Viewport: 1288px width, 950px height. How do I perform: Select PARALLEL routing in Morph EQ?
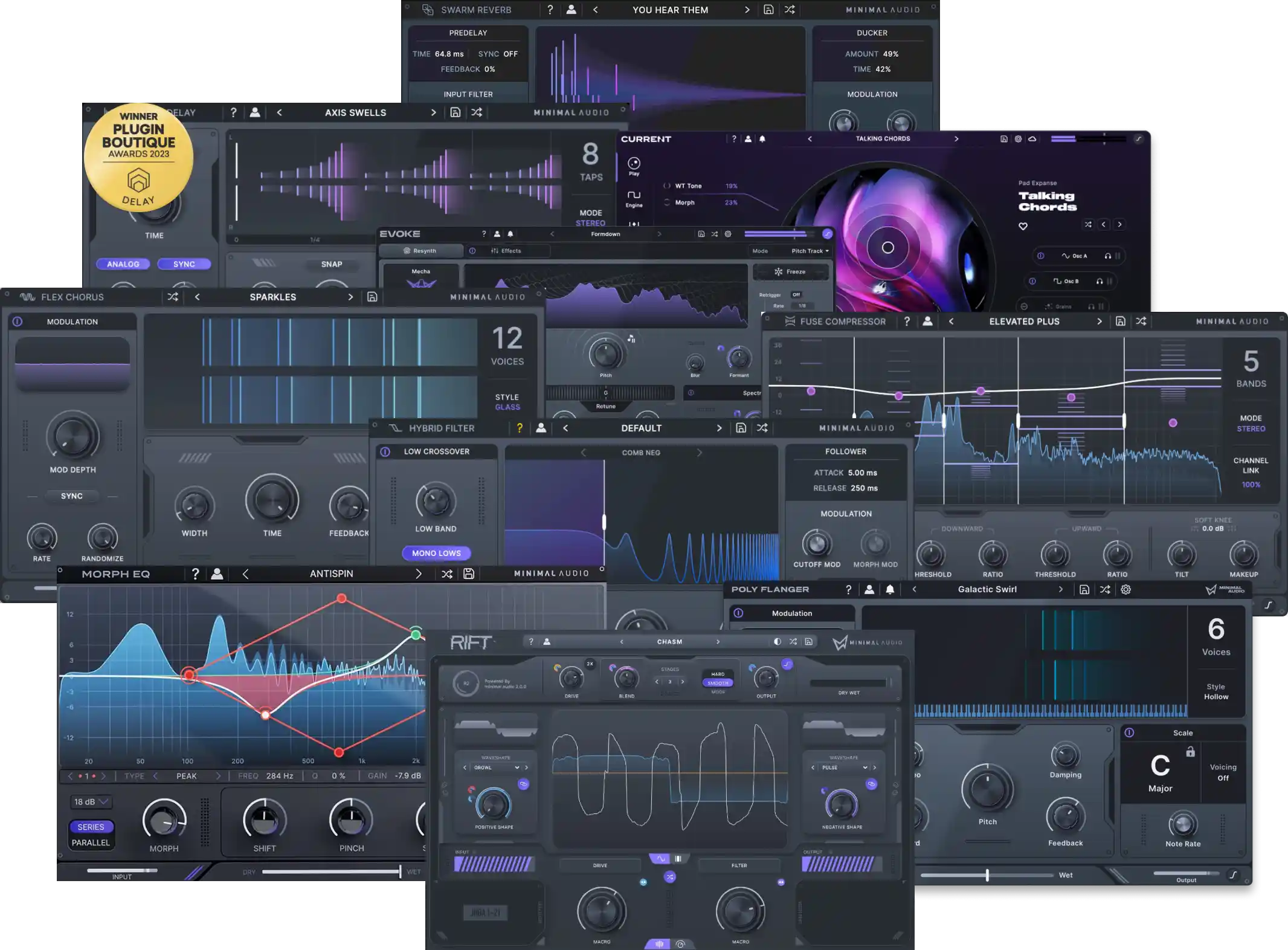[91, 842]
